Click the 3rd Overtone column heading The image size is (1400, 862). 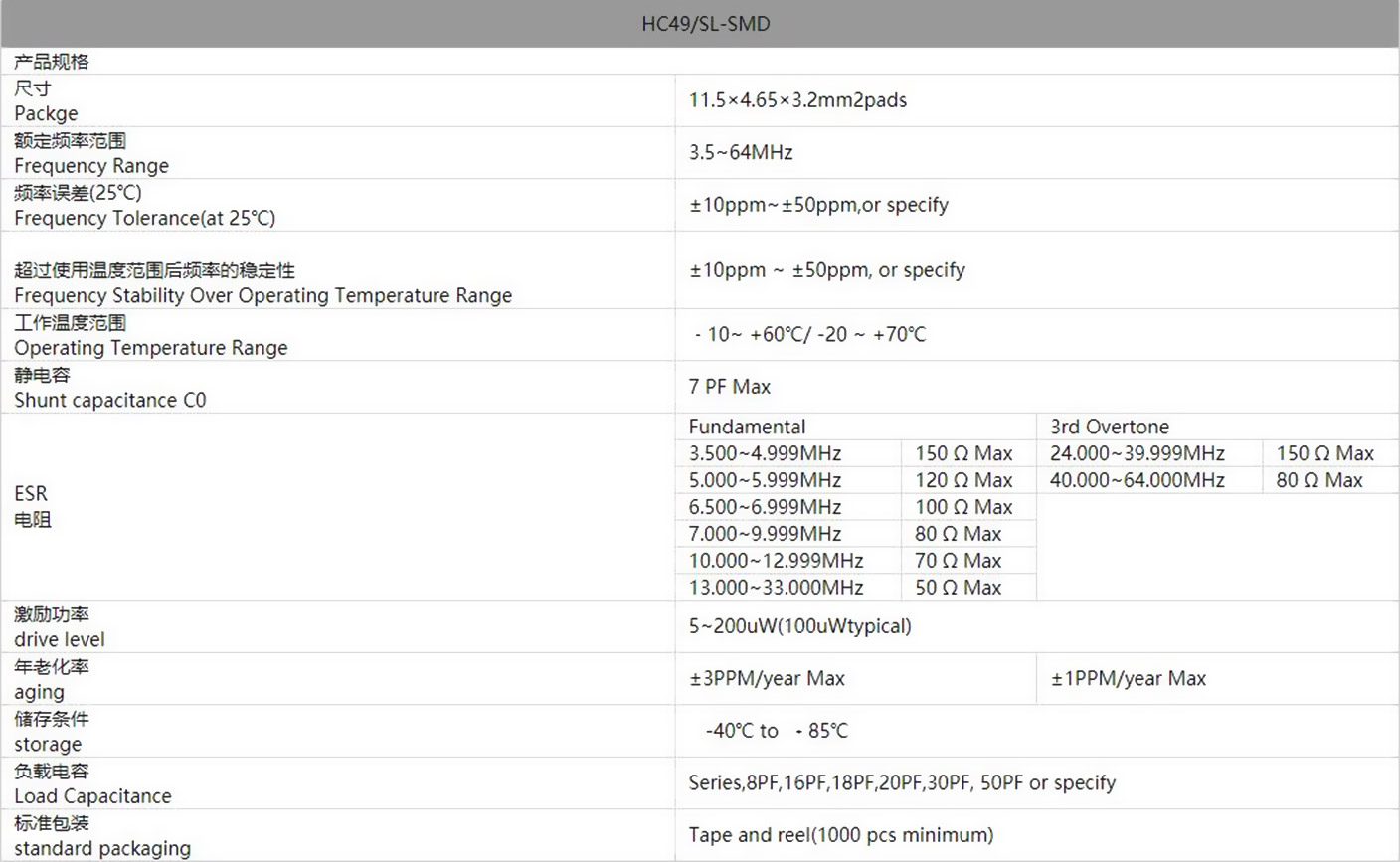point(1110,427)
